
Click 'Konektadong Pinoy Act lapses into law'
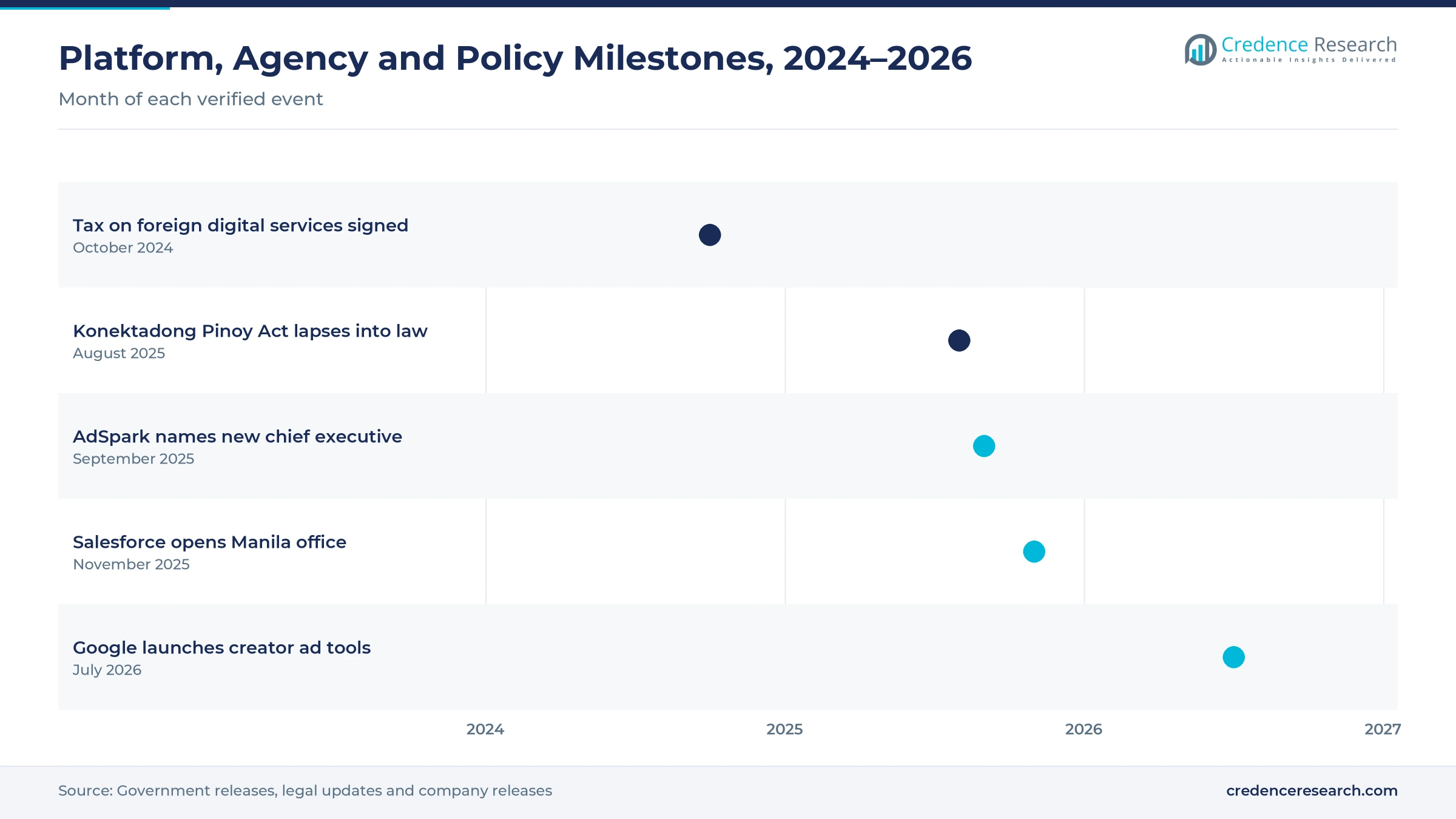click(x=250, y=331)
